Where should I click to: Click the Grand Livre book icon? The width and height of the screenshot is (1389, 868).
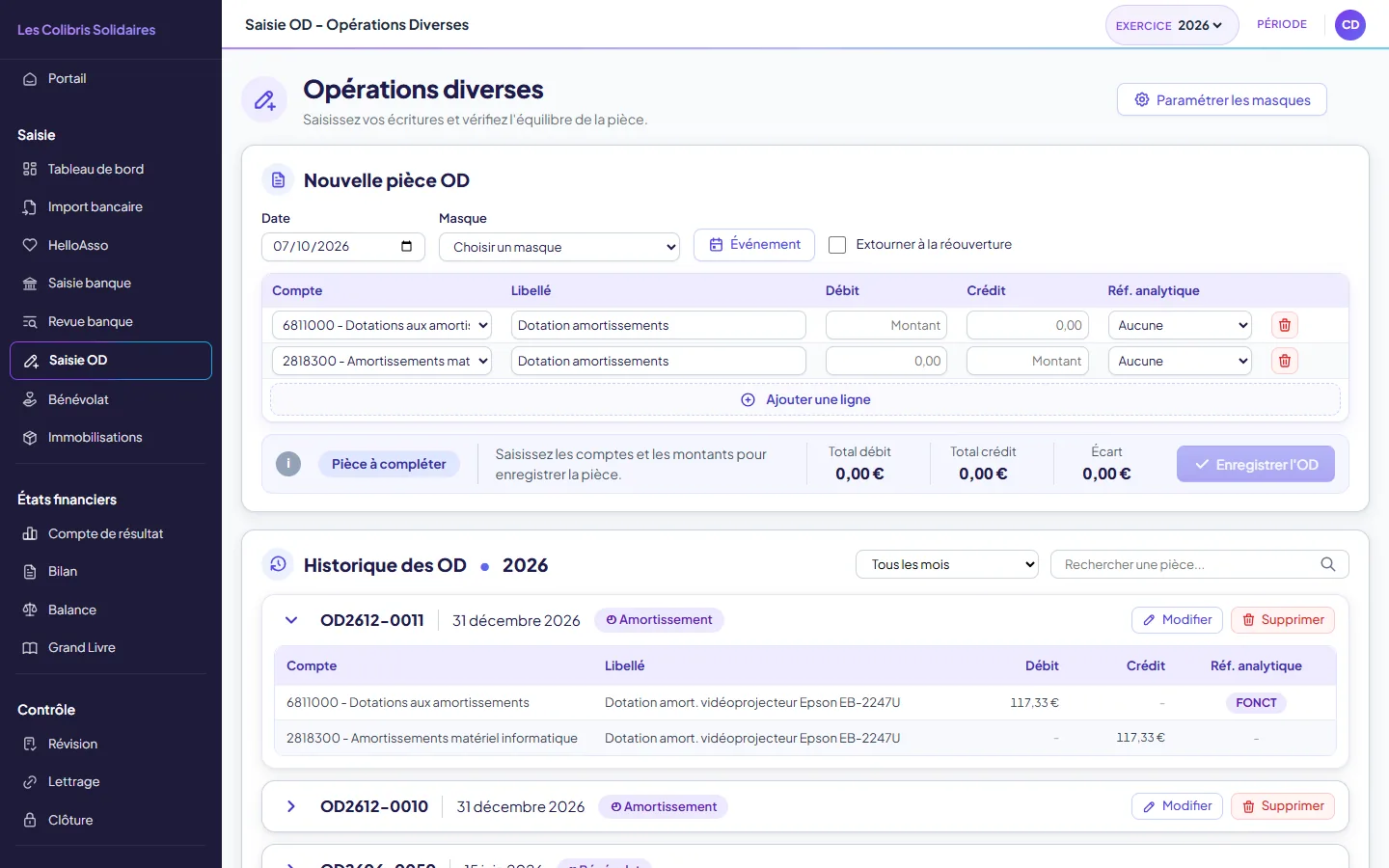pos(30,648)
